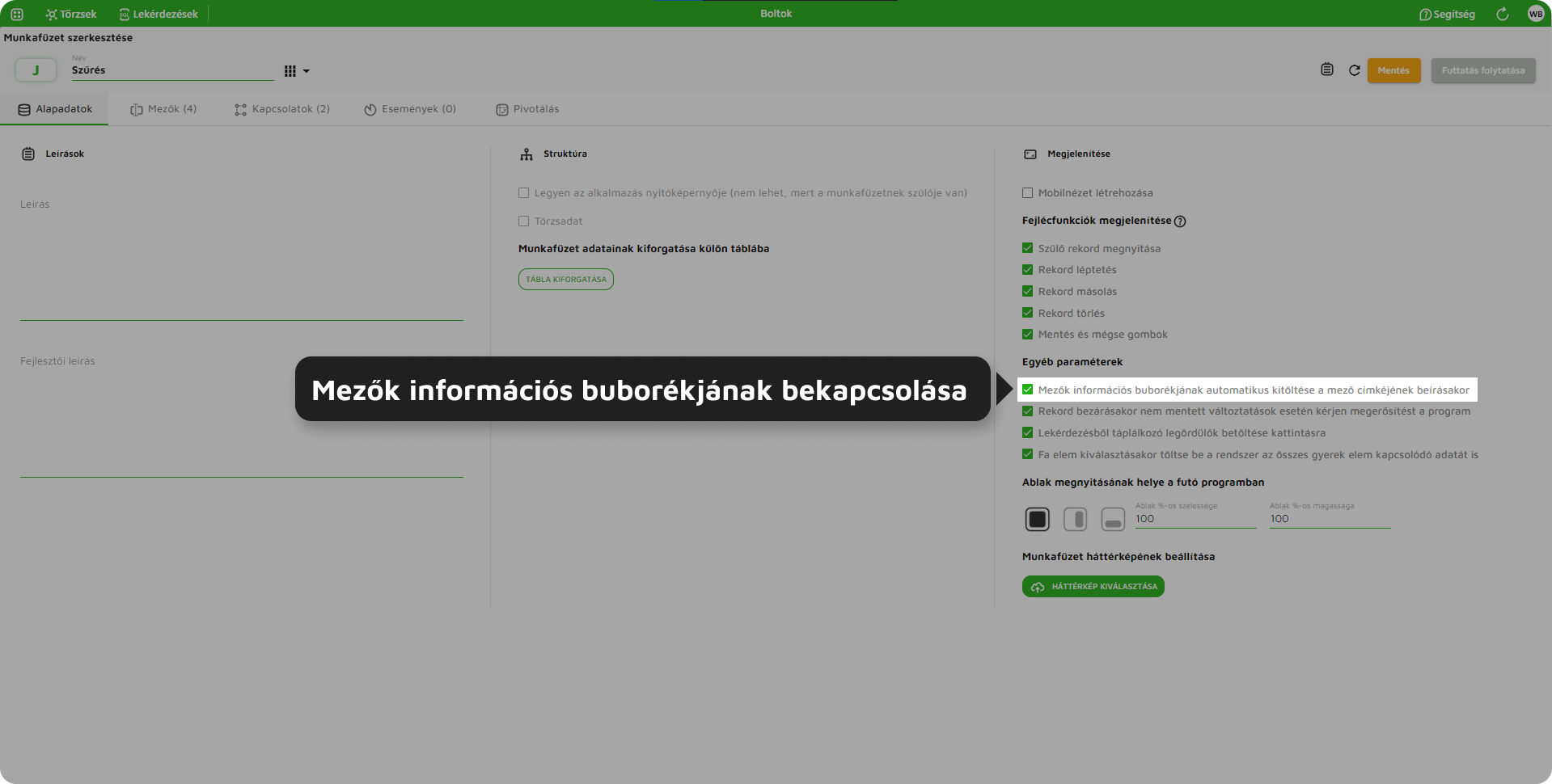The height and width of the screenshot is (784, 1552).
Task: Uncheck Rekord másolás
Action: [1027, 291]
